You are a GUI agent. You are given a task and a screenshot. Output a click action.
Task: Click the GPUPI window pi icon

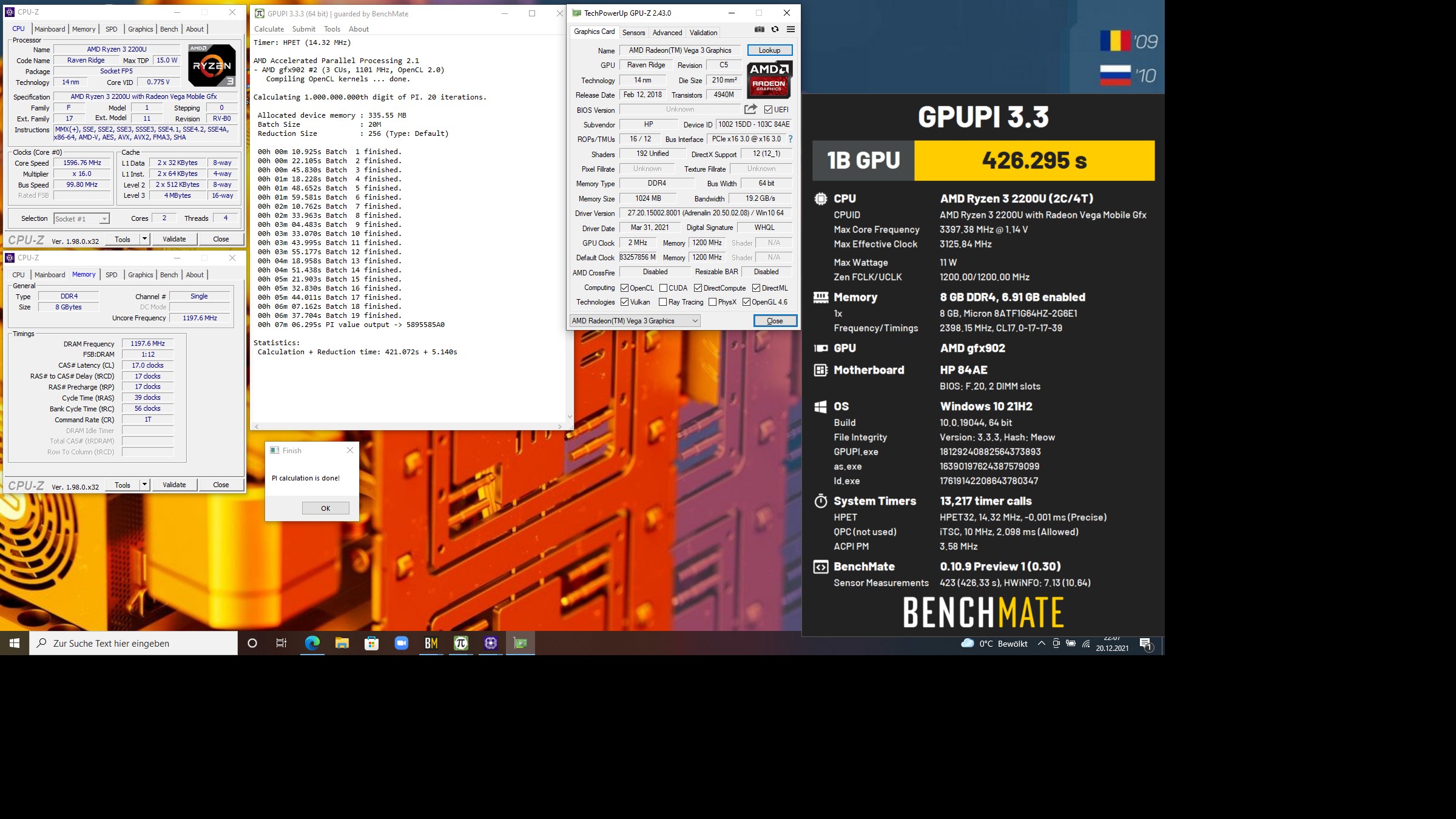pos(259,13)
